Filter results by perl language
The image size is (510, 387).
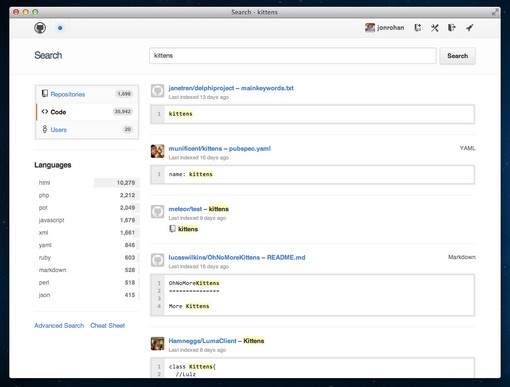(x=87, y=283)
